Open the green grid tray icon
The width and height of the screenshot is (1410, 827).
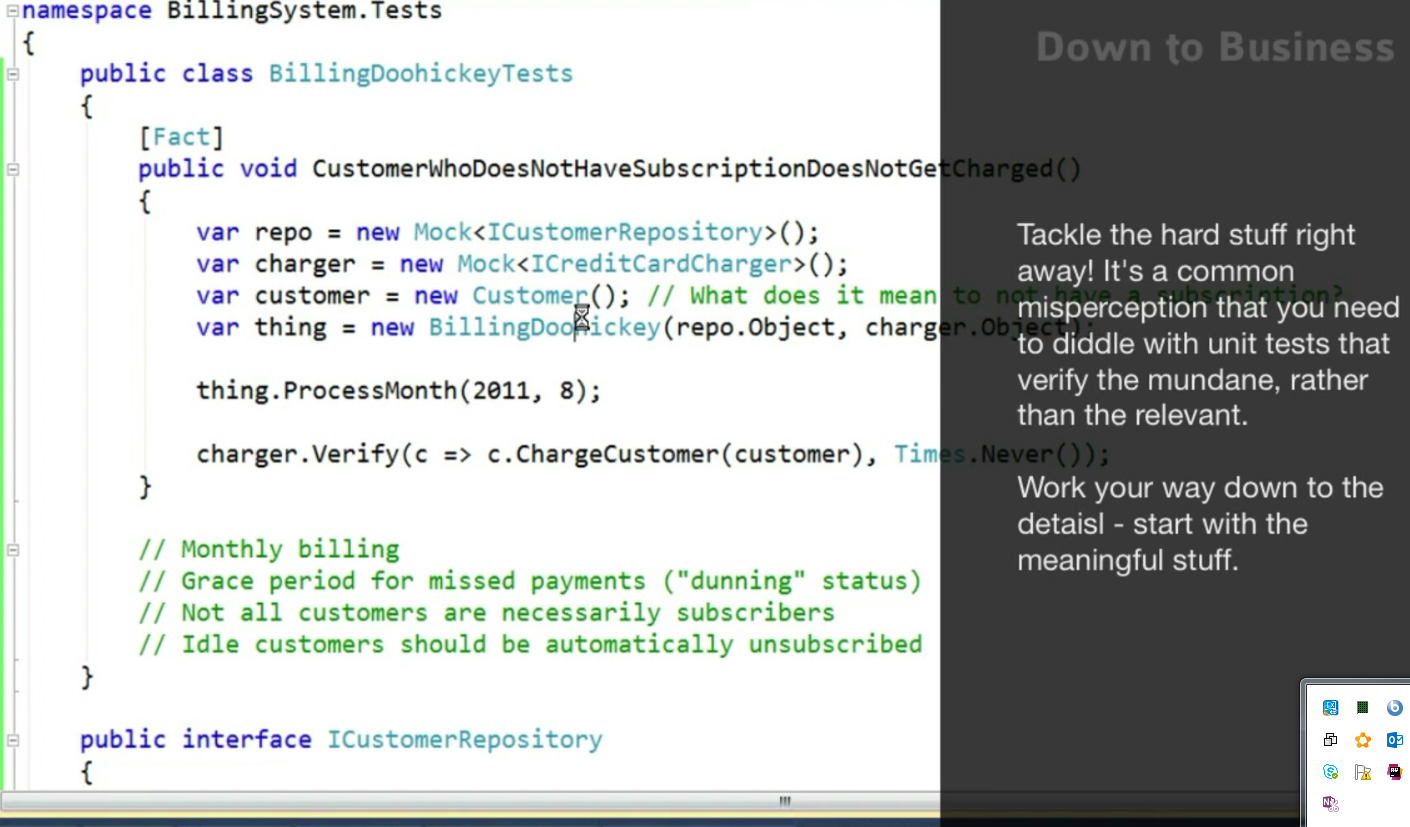point(1362,708)
